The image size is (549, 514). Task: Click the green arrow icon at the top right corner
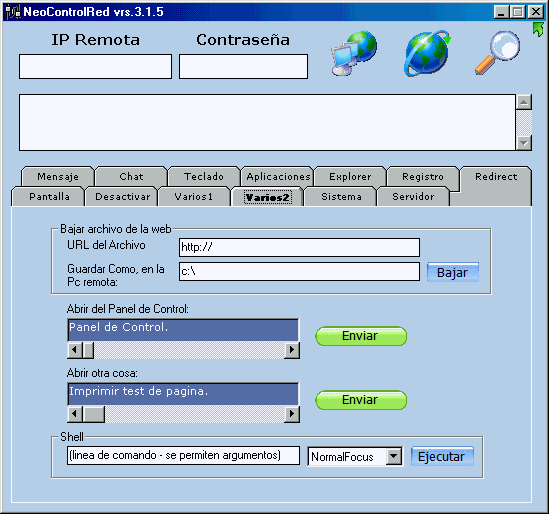click(x=538, y=29)
